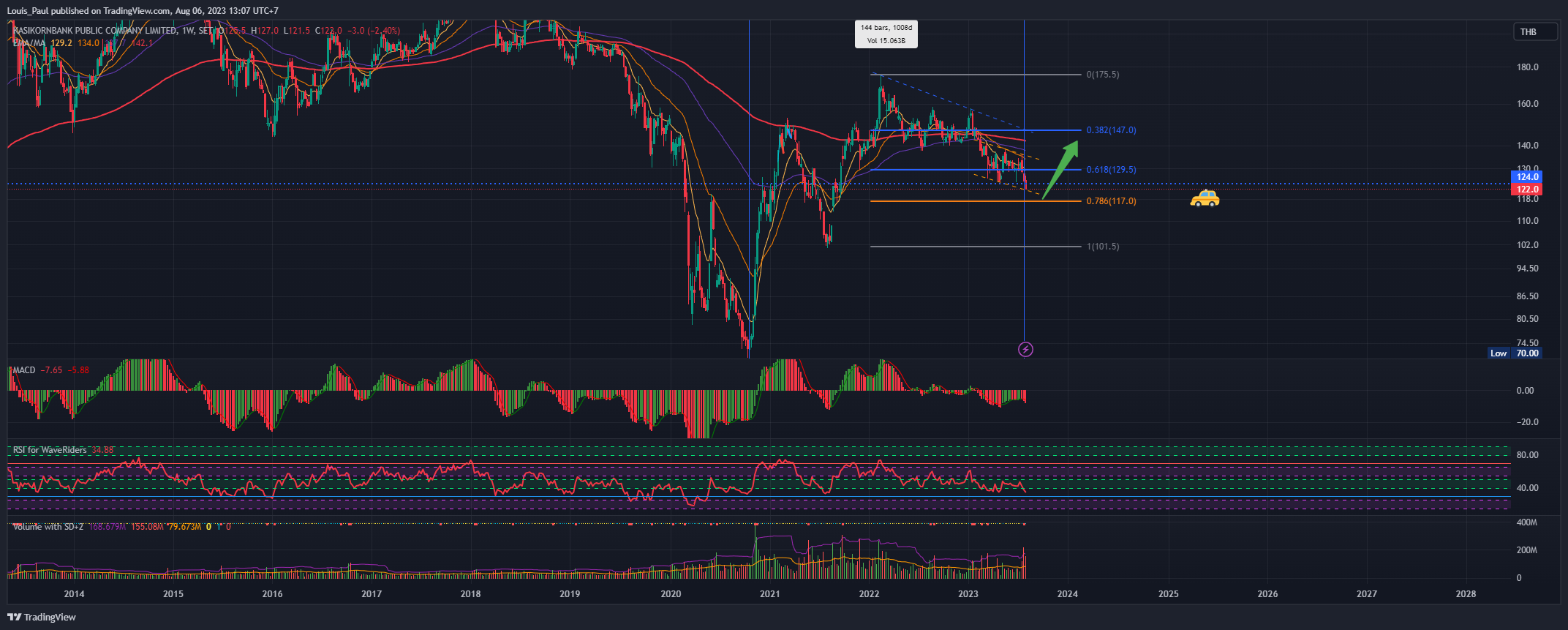Viewport: 1568px width, 630px height.
Task: Select the 0.382(147.0) Fibonacci level label
Action: (1111, 130)
